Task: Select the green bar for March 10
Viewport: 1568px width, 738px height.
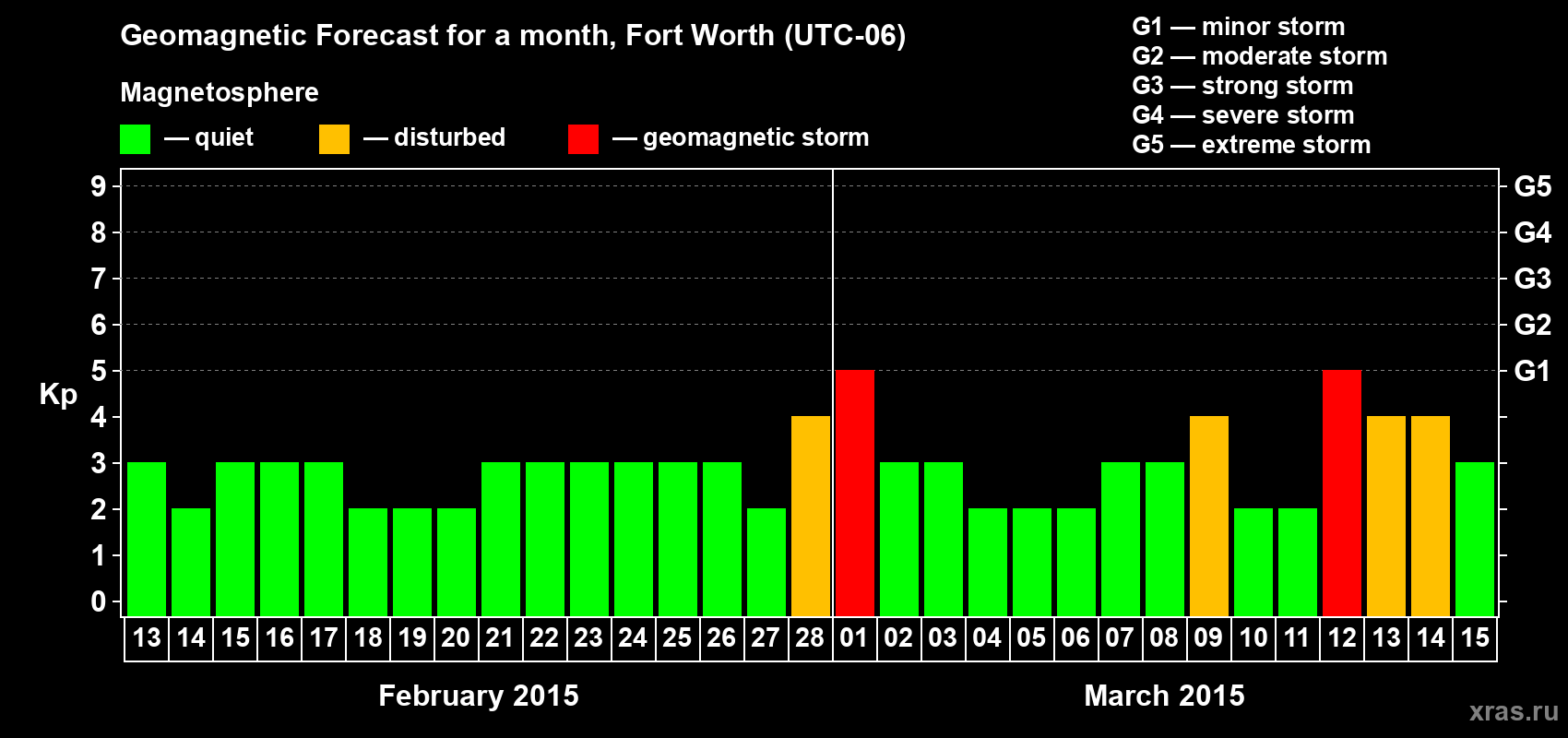Action: point(1253,563)
